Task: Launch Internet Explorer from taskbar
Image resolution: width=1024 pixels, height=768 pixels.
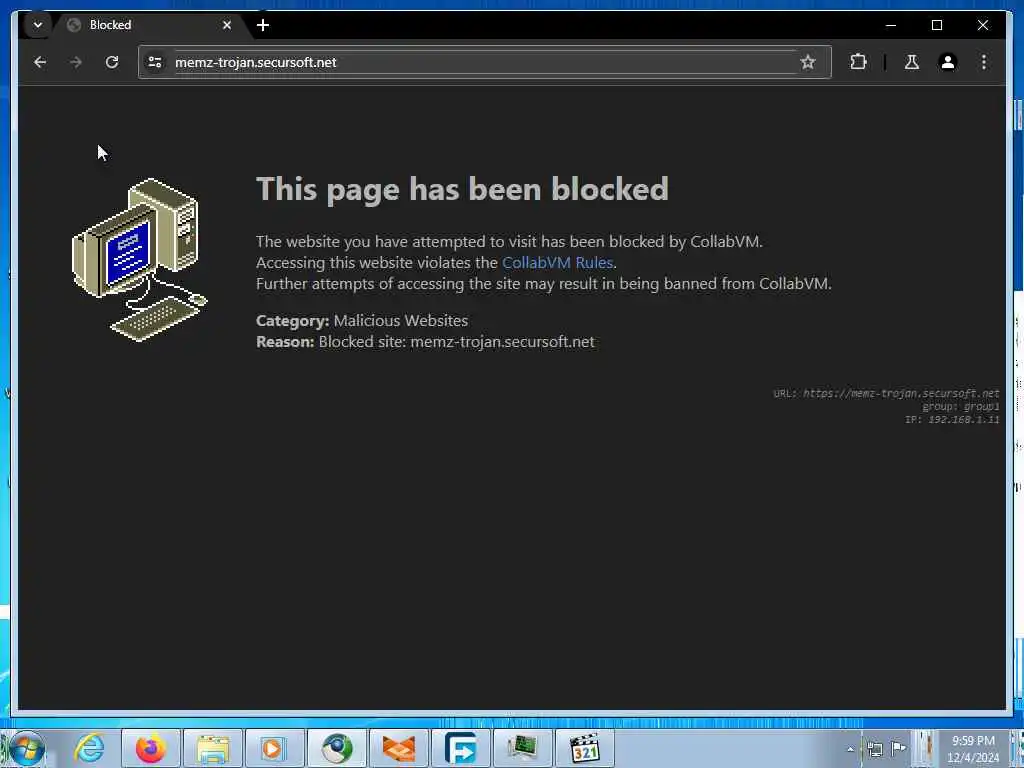Action: tap(89, 748)
